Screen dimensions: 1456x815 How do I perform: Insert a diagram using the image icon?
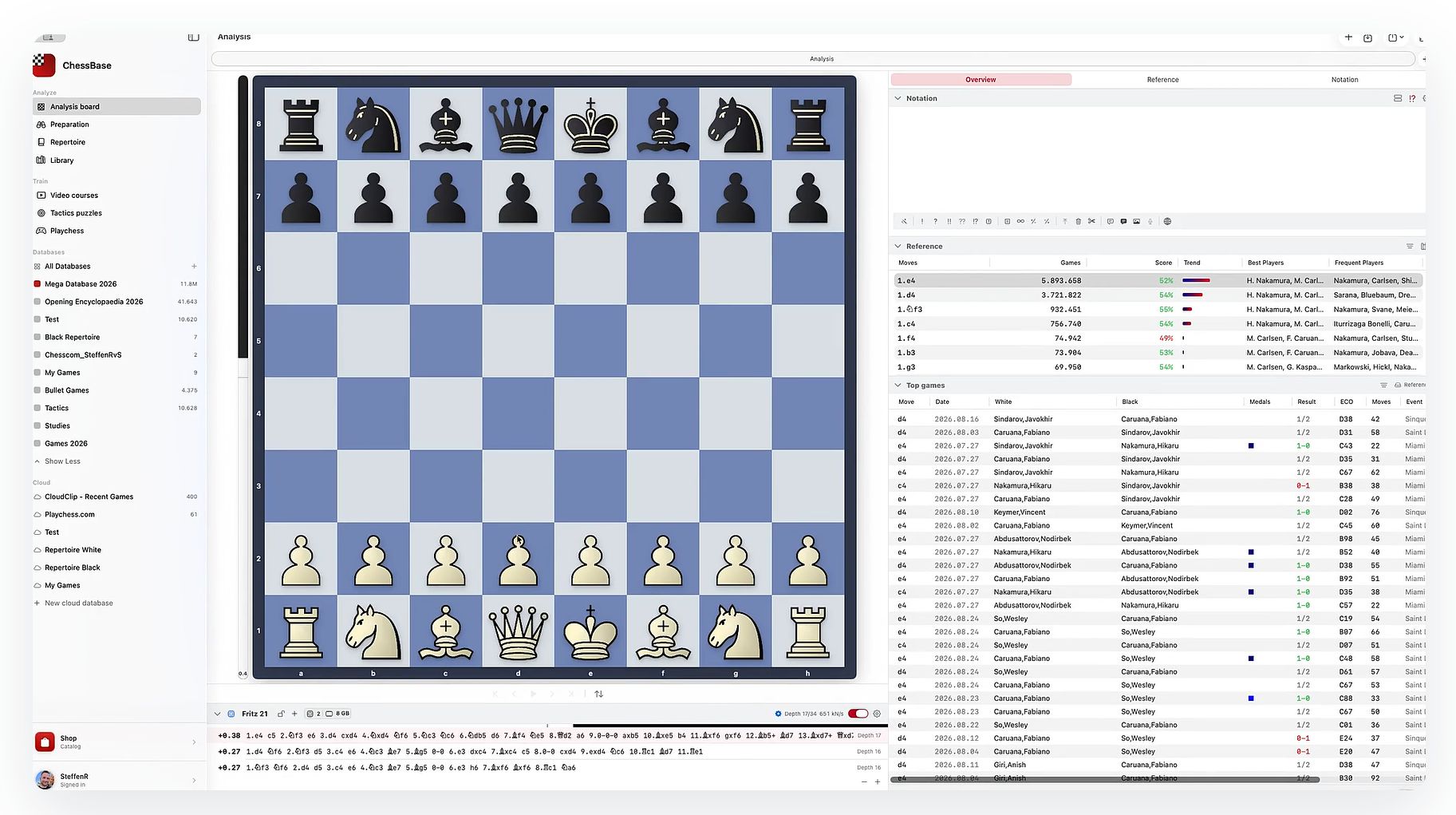point(1137,221)
